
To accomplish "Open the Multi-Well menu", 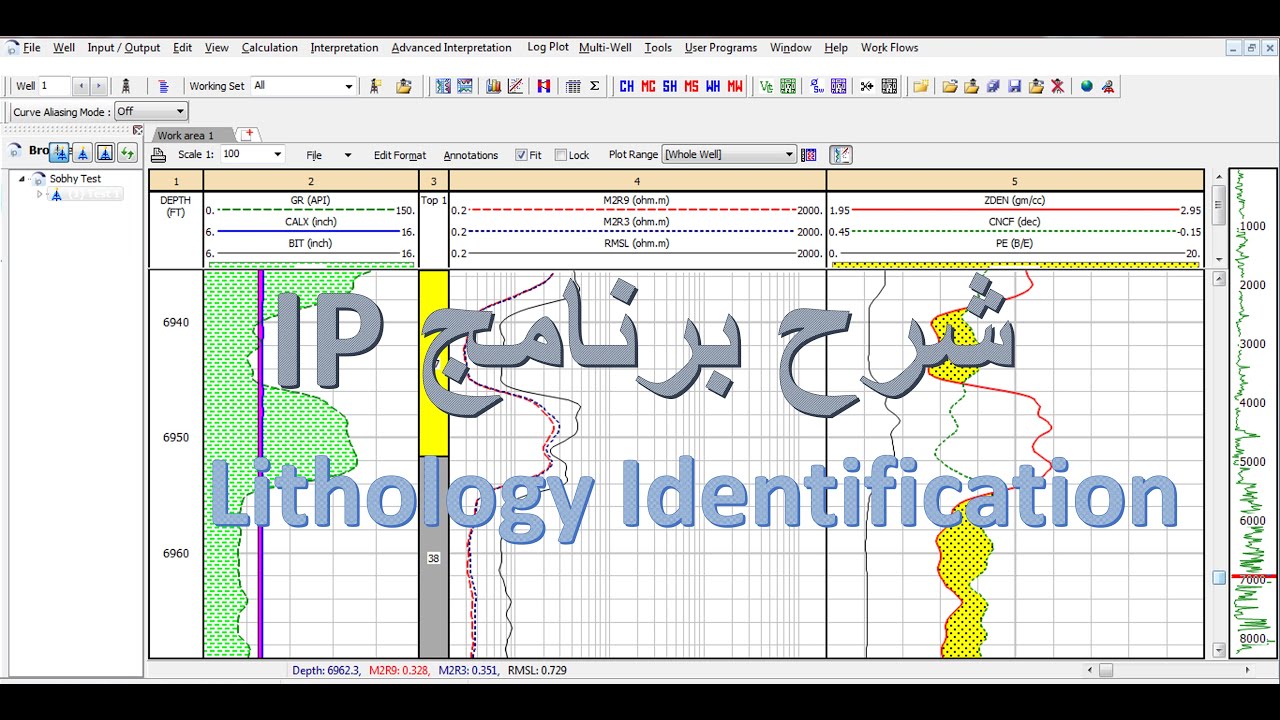I will click(x=605, y=47).
